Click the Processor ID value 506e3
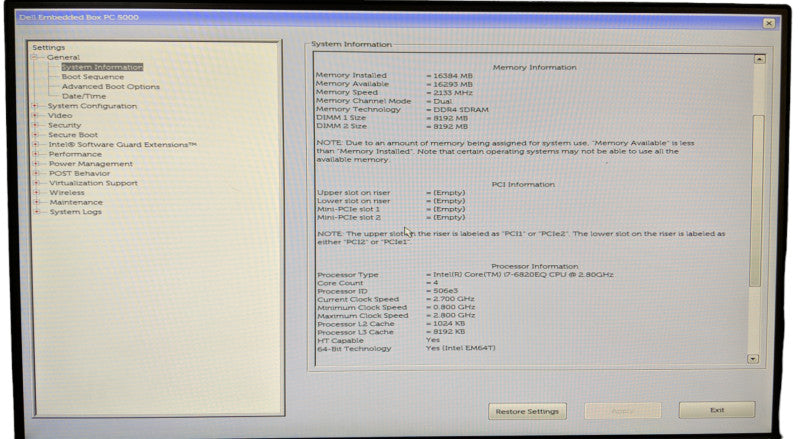Image resolution: width=800 pixels, height=439 pixels. [x=445, y=291]
